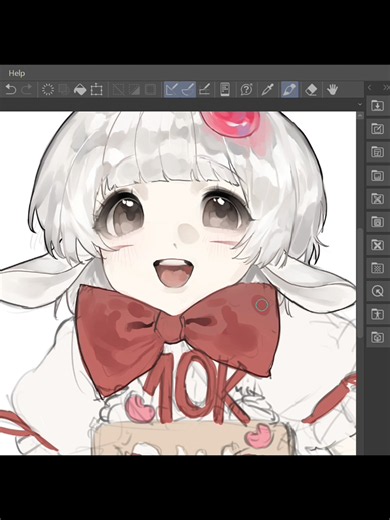Image resolution: width=390 pixels, height=520 pixels.
Task: Click the Quick Access circle arrow icon
Action: tap(377, 291)
